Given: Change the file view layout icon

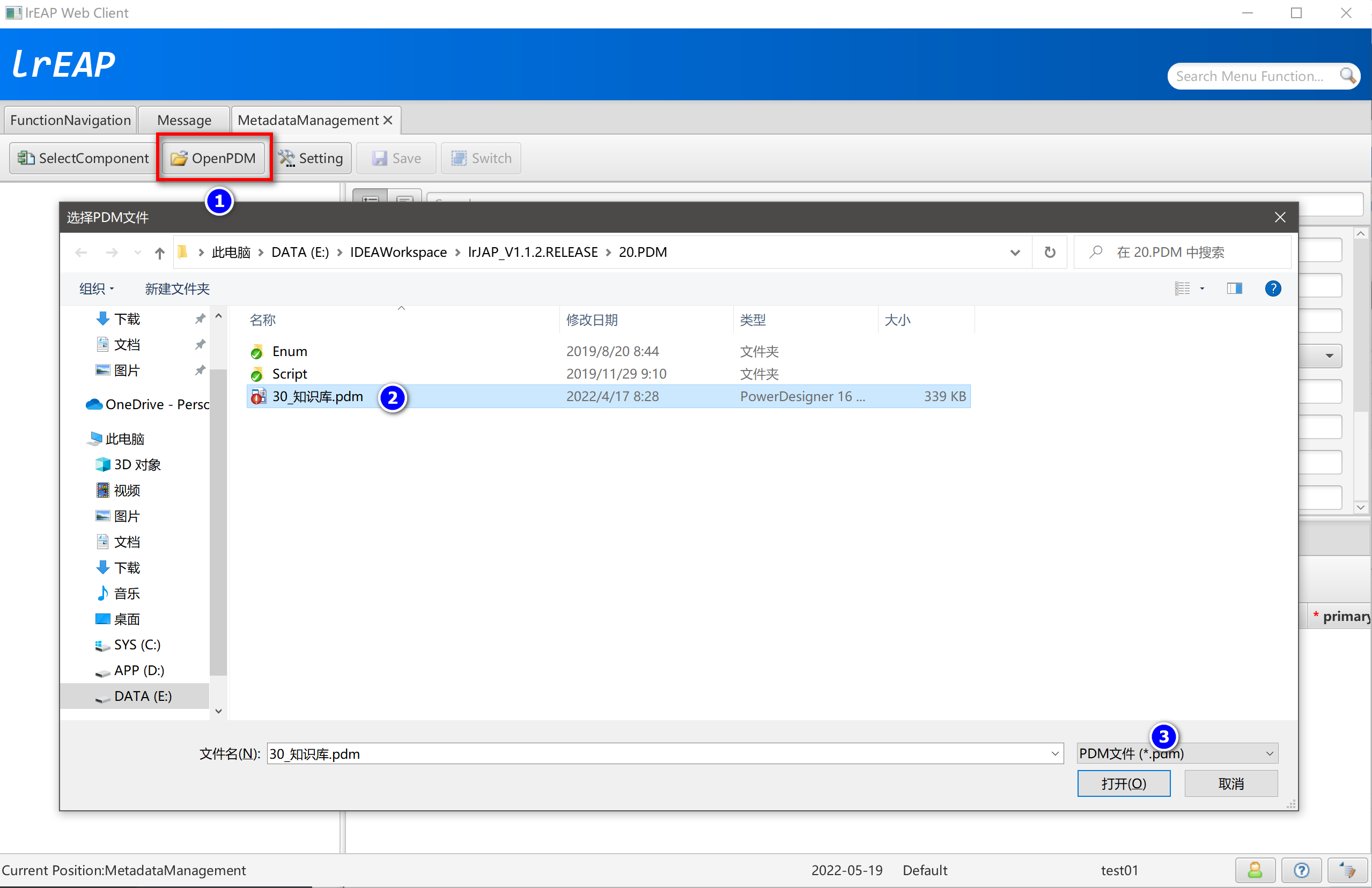Looking at the screenshot, I should pyautogui.click(x=1182, y=288).
